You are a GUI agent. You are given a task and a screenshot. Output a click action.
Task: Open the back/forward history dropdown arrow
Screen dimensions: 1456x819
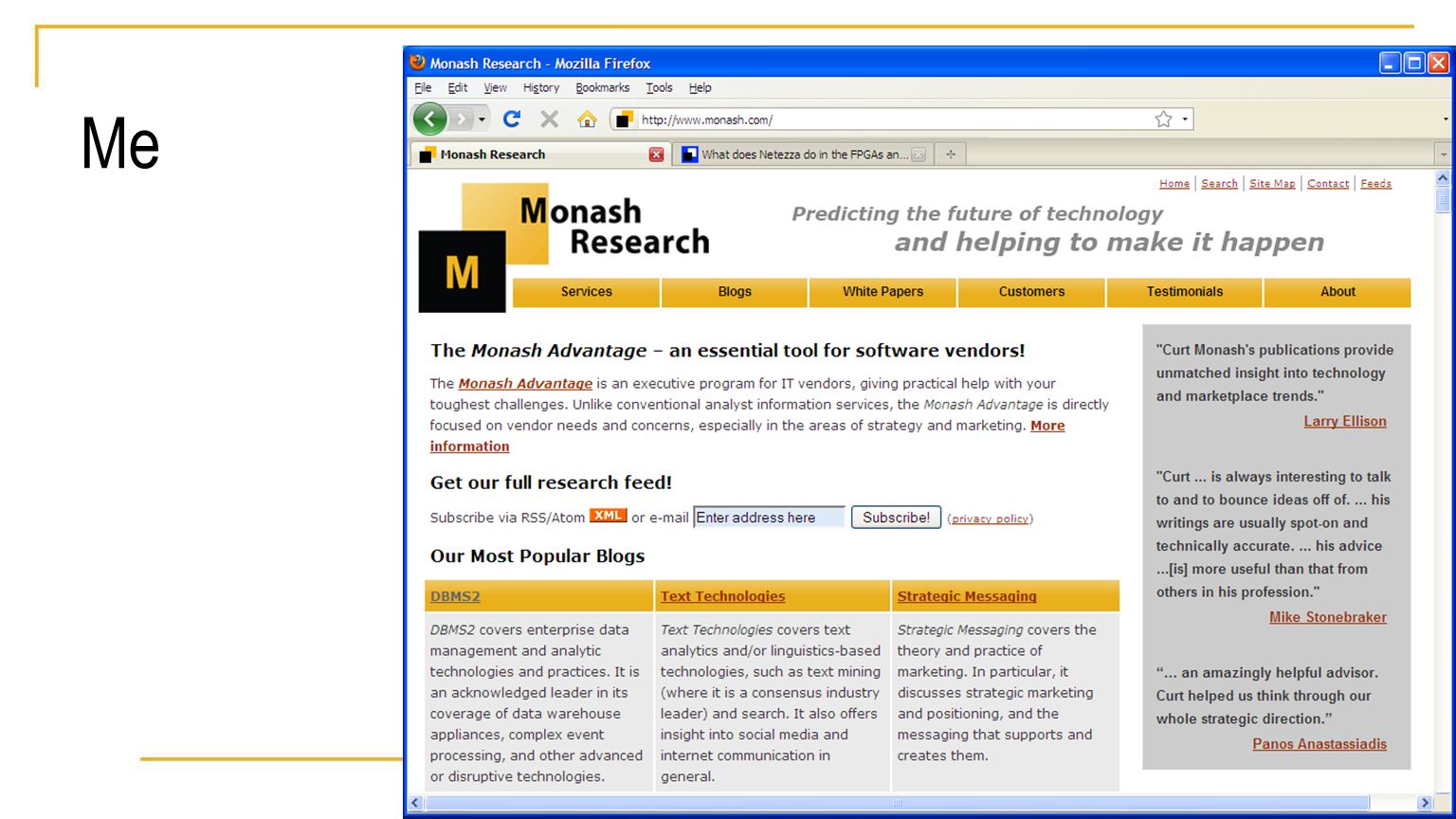(482, 119)
